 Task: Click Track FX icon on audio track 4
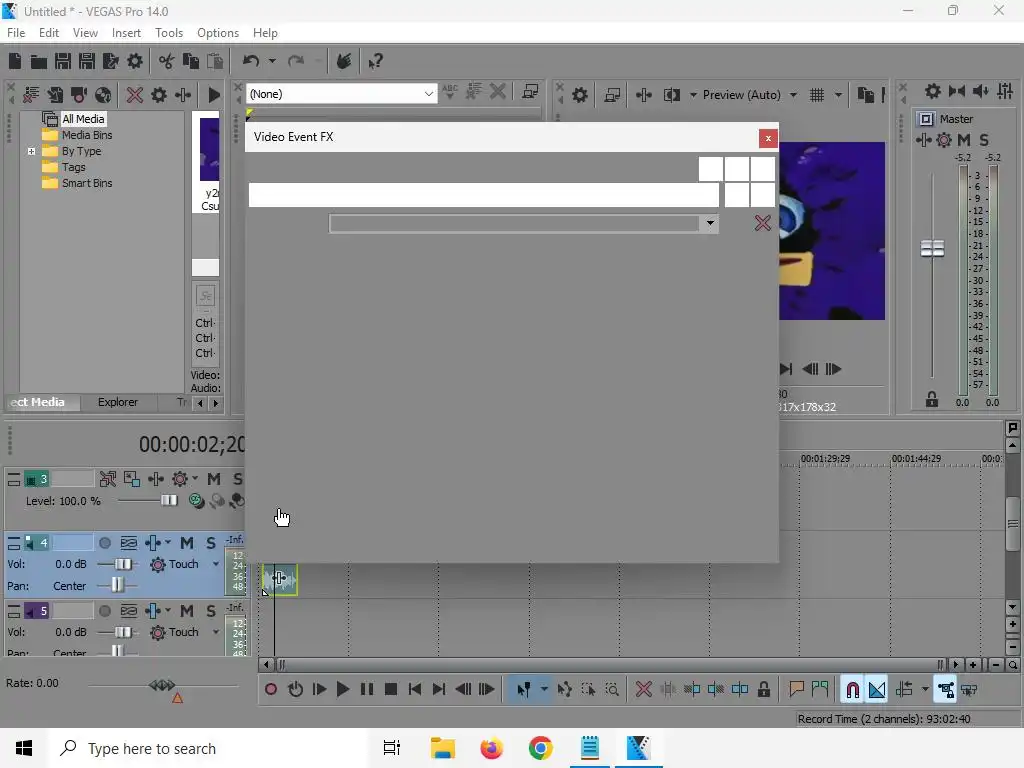[x=153, y=543]
